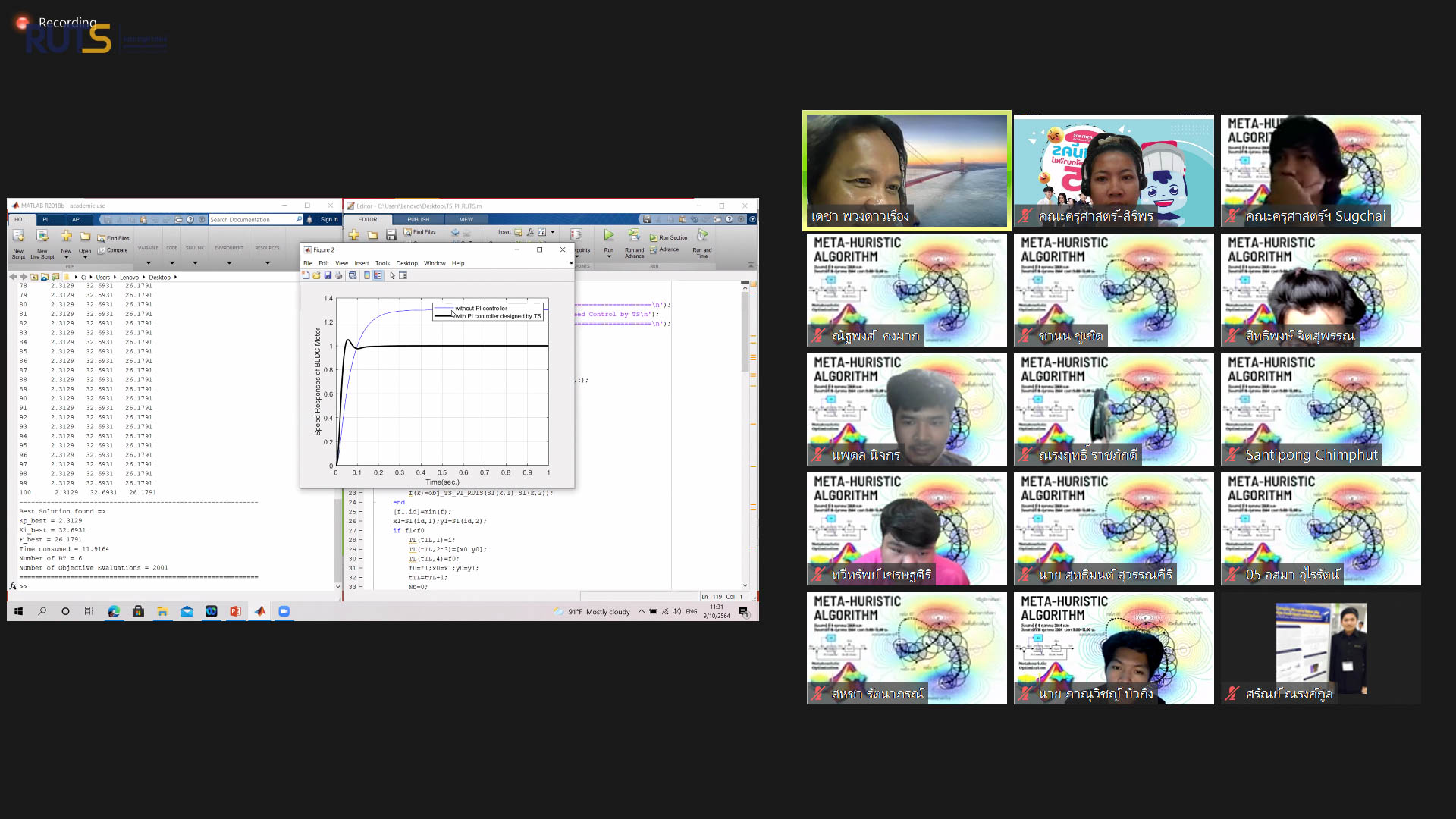The height and width of the screenshot is (819, 1456).
Task: Insert function fx icon in Editor
Action: 531,232
